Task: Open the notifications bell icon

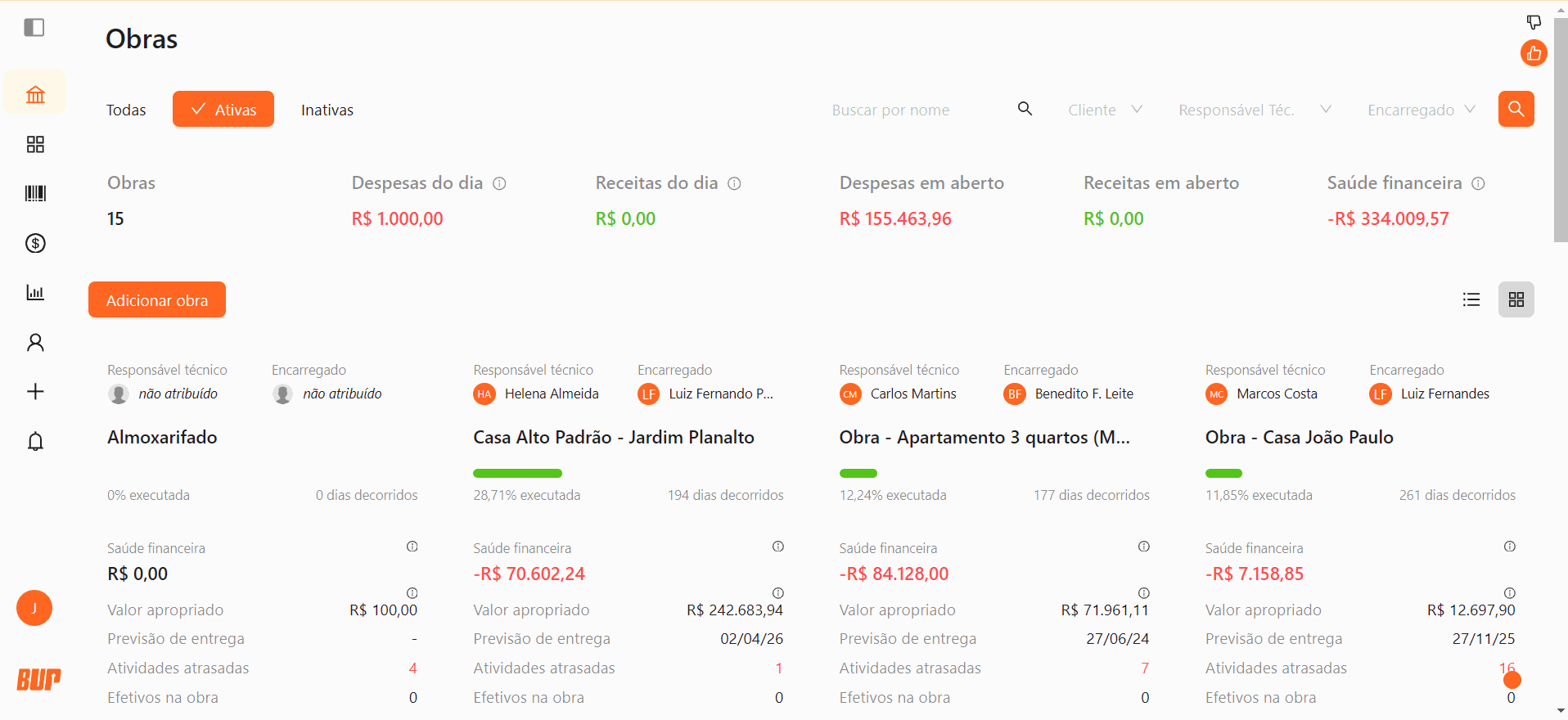Action: (x=35, y=442)
